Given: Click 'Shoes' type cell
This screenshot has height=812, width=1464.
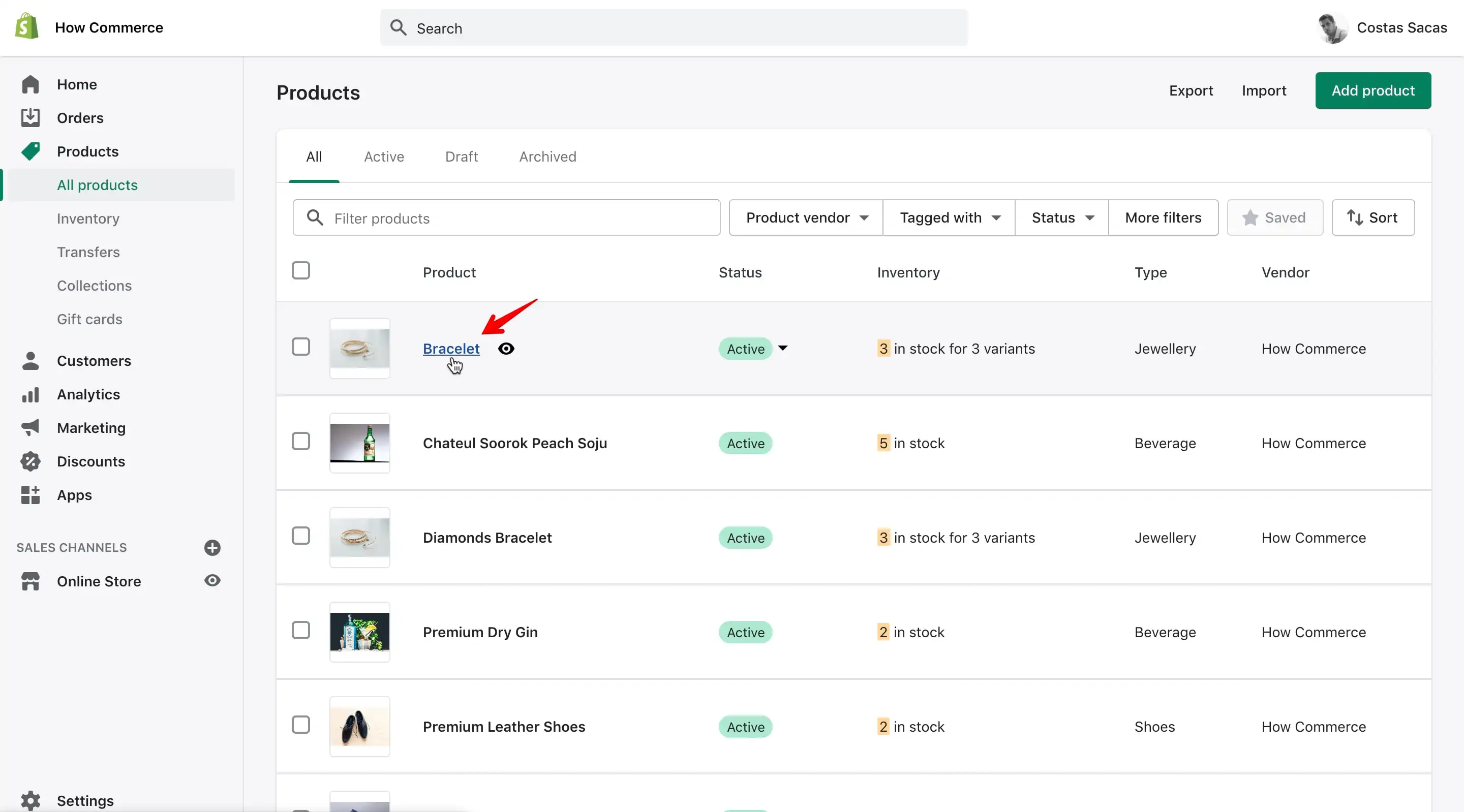Looking at the screenshot, I should click(1154, 727).
